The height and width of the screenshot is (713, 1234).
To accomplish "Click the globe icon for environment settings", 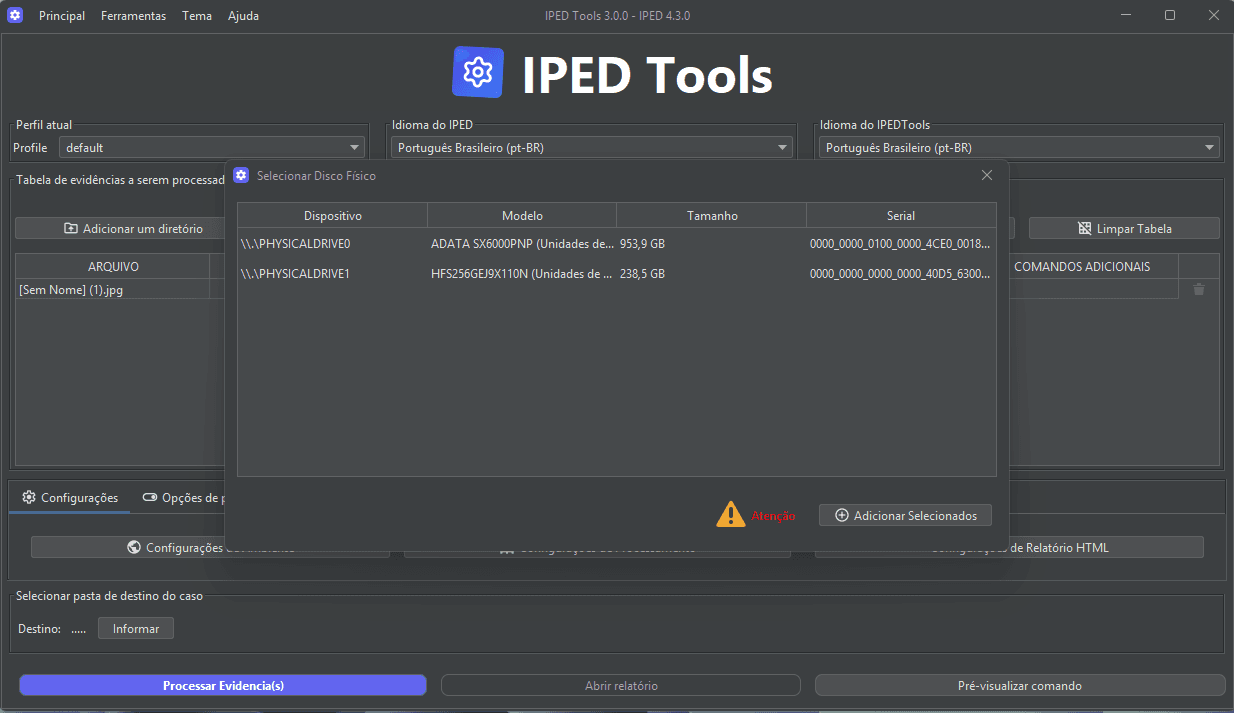I will coord(133,547).
